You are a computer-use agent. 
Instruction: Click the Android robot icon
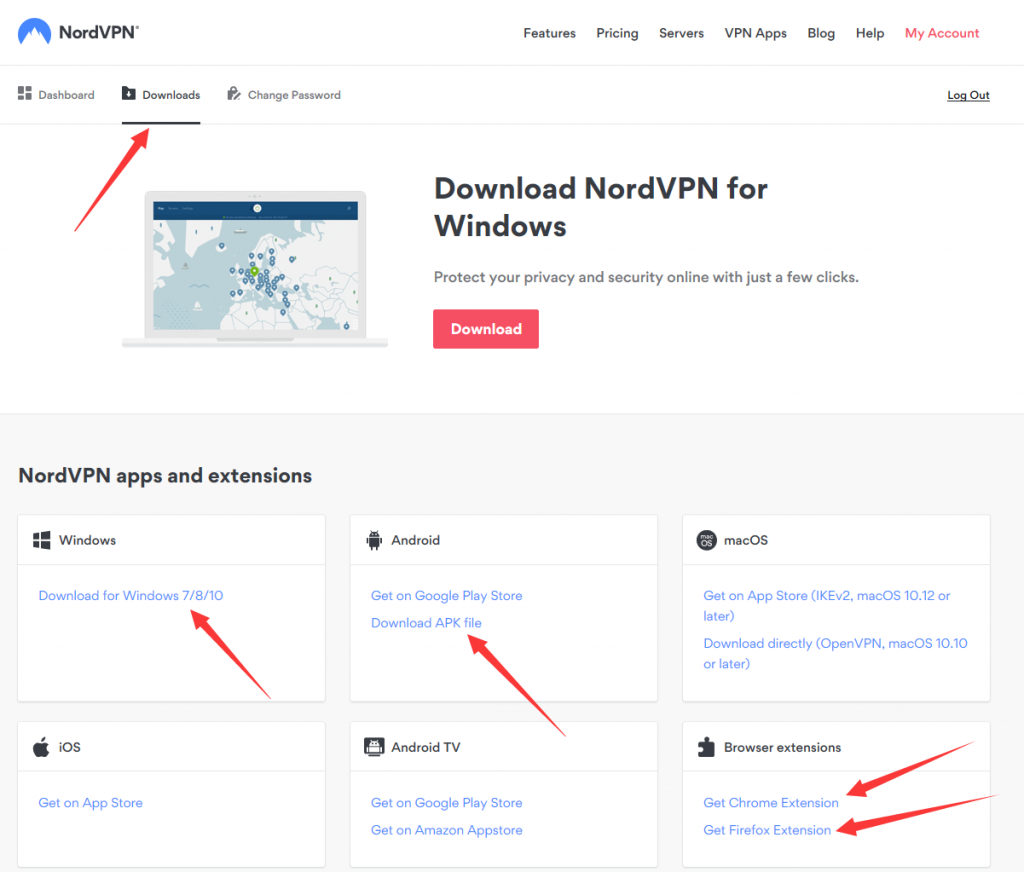(x=375, y=540)
